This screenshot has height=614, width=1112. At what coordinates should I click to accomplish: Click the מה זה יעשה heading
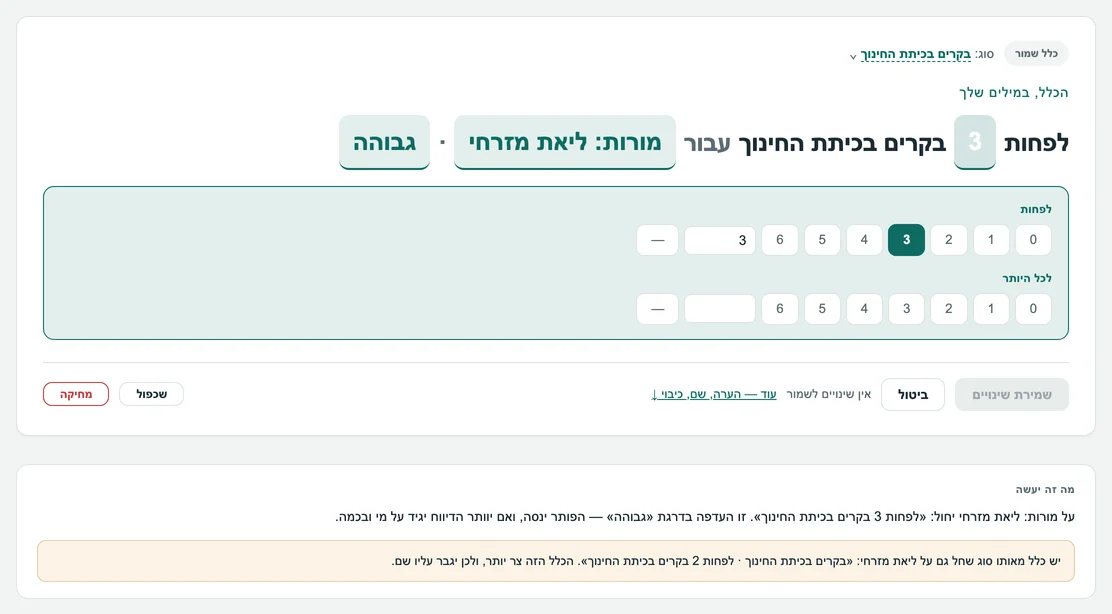point(1045,489)
